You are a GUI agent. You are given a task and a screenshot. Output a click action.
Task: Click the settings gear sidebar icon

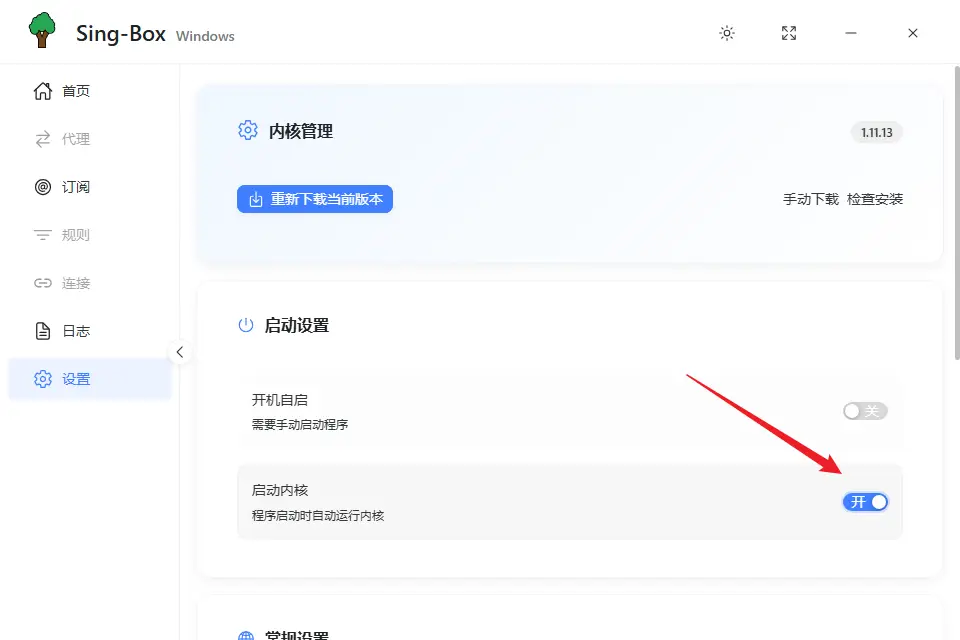(42, 379)
